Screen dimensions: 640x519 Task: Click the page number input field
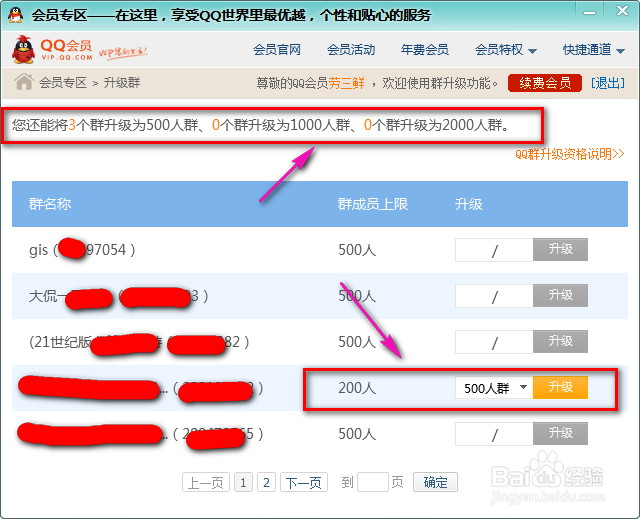373,483
